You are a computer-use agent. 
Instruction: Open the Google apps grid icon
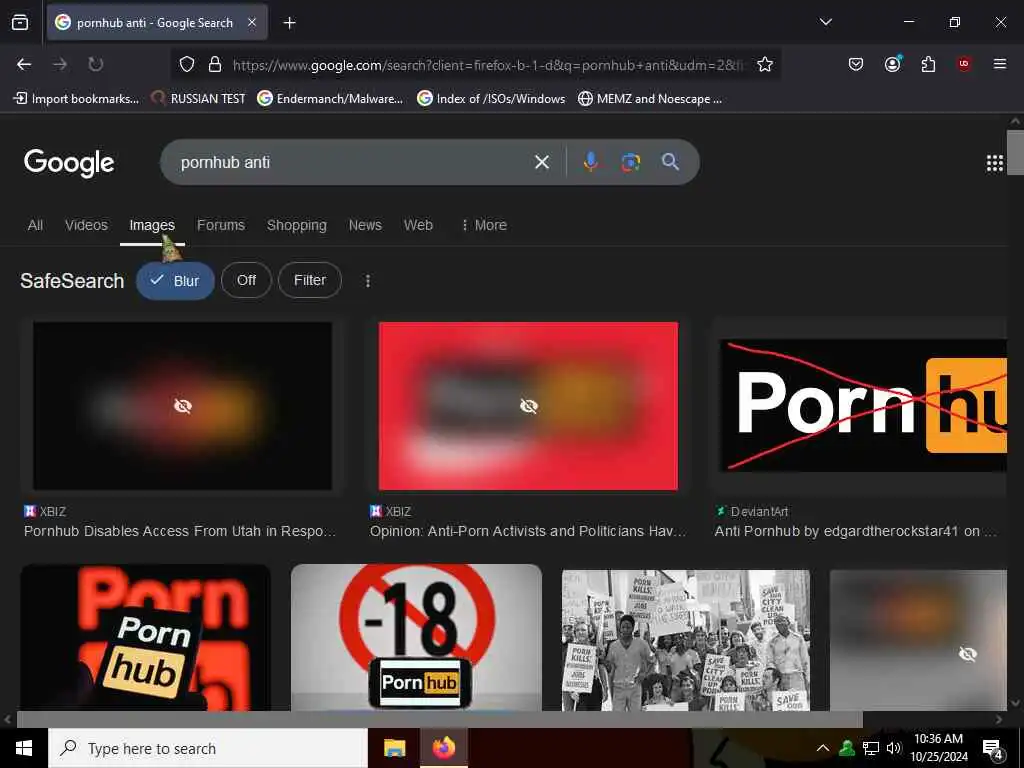click(x=994, y=163)
